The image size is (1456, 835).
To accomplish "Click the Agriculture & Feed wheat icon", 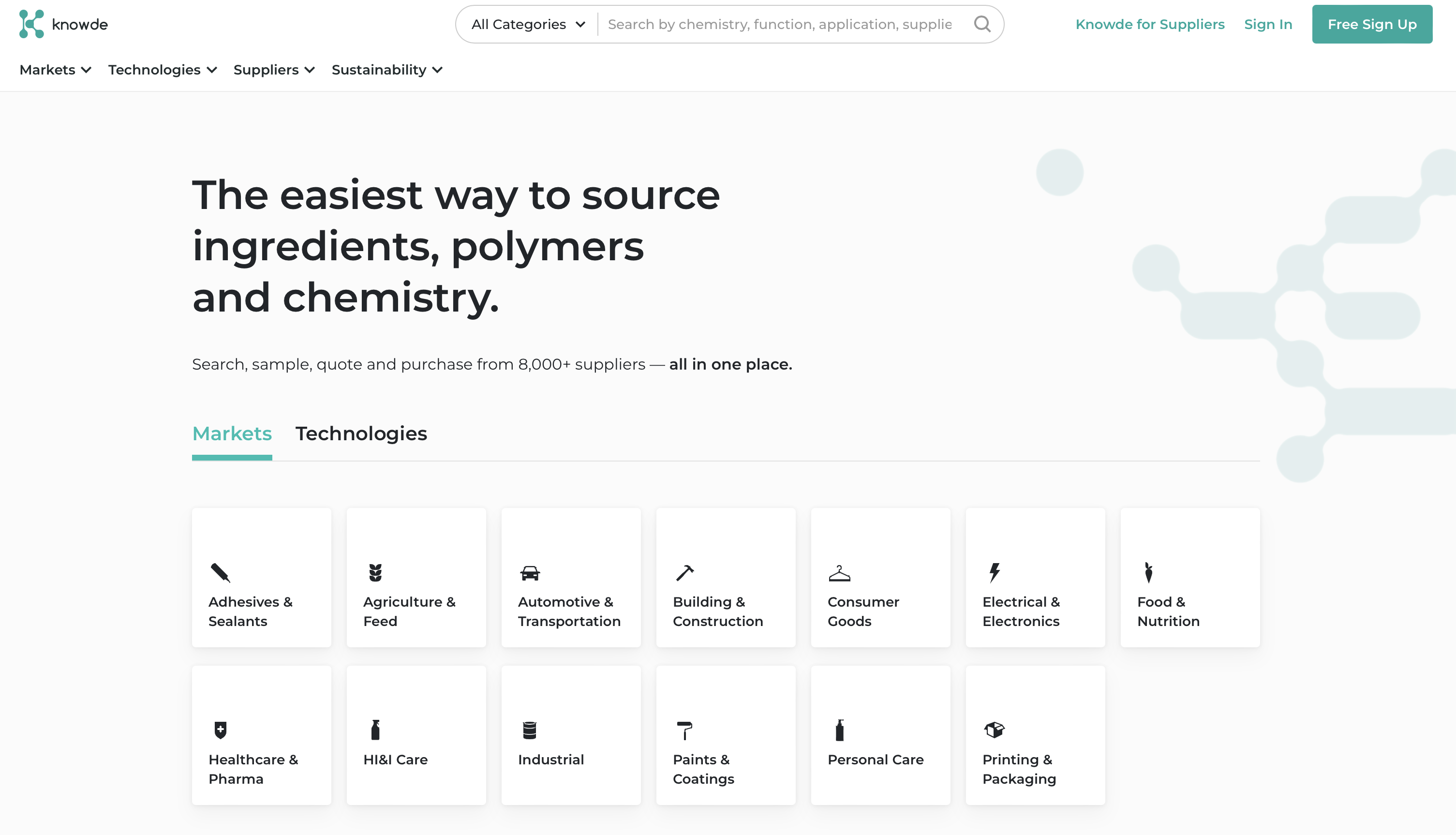I will tap(375, 572).
